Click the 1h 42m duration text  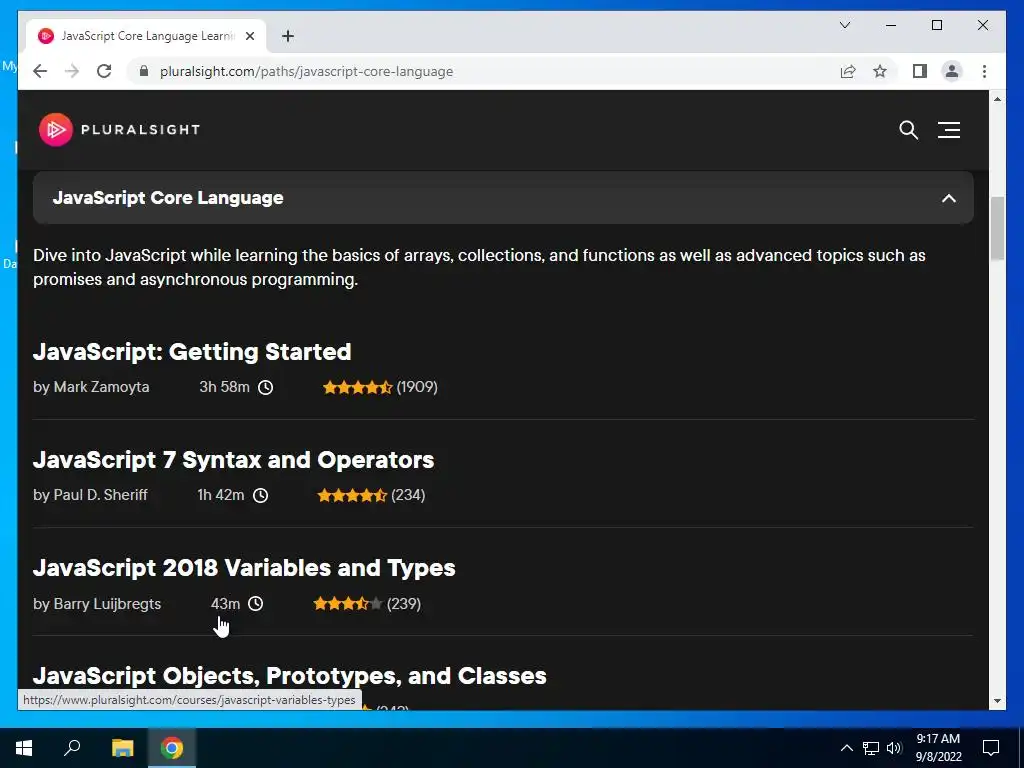[x=221, y=495]
